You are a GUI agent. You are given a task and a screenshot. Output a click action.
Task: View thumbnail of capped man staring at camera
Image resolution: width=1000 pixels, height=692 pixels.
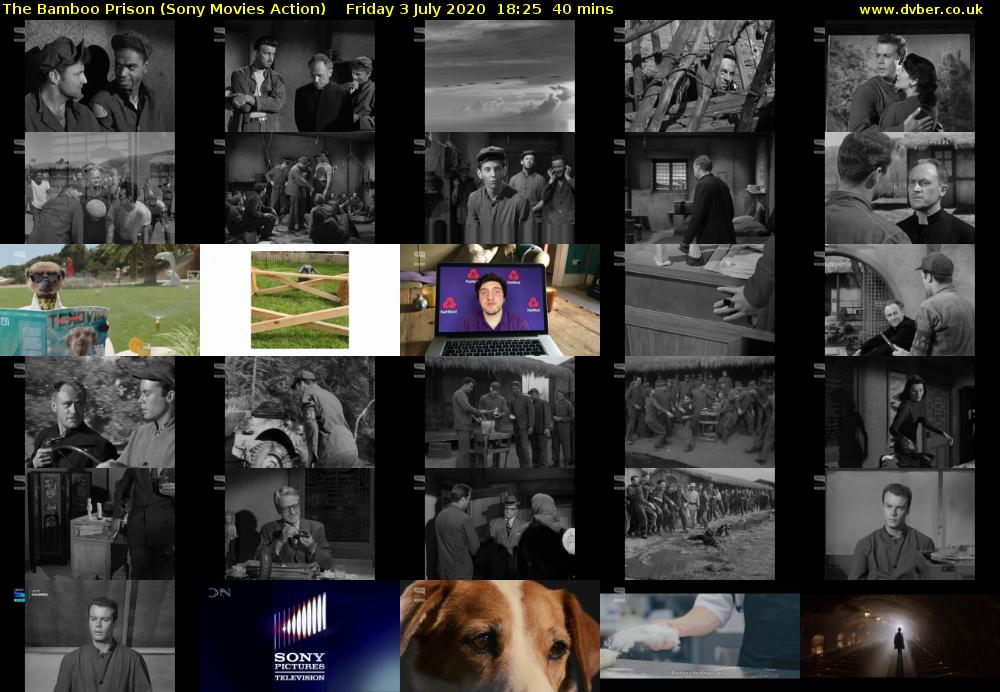[x=500, y=188]
